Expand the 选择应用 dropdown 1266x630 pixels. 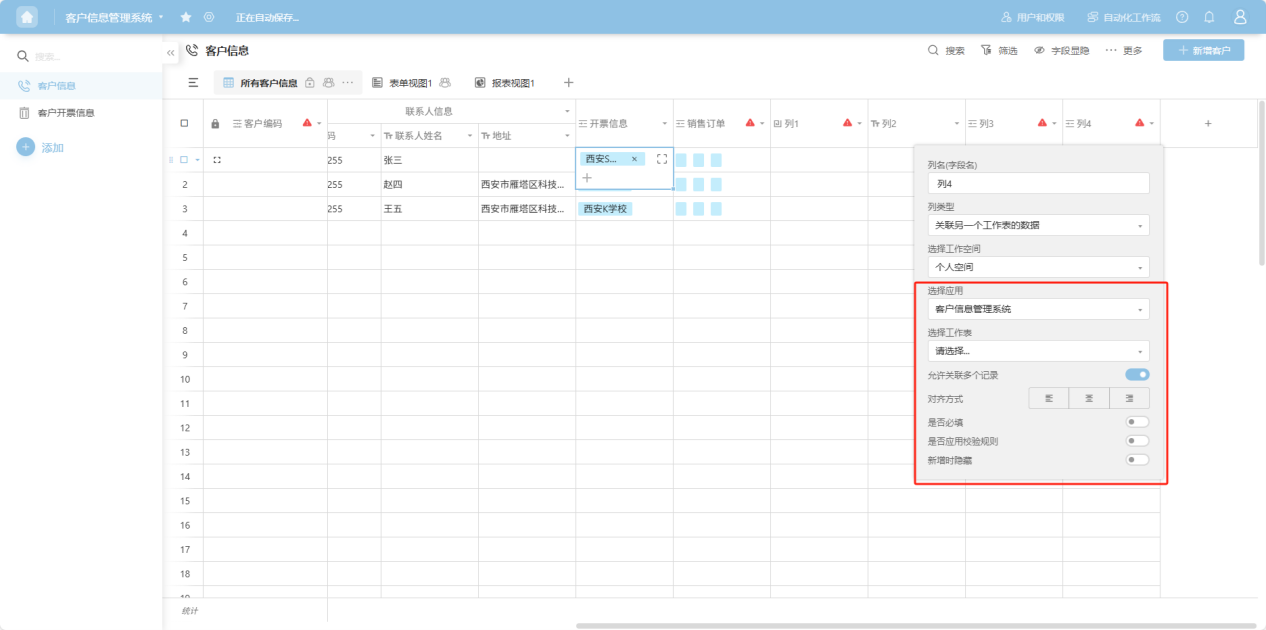point(1038,309)
